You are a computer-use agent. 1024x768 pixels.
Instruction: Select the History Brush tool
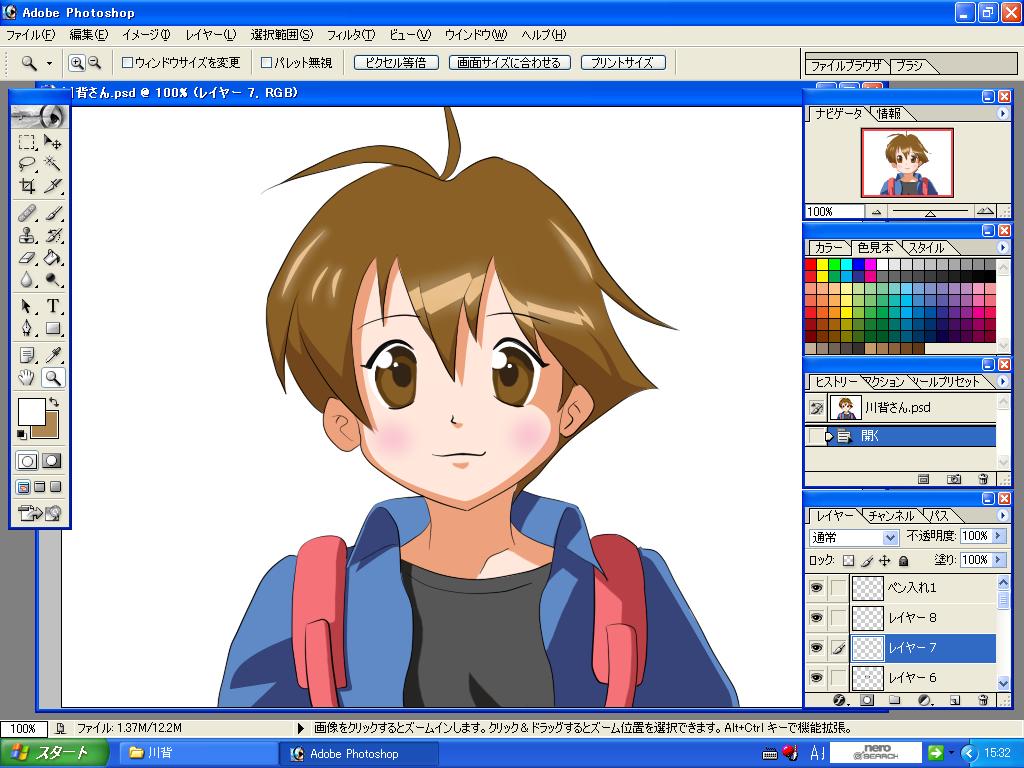[52, 235]
